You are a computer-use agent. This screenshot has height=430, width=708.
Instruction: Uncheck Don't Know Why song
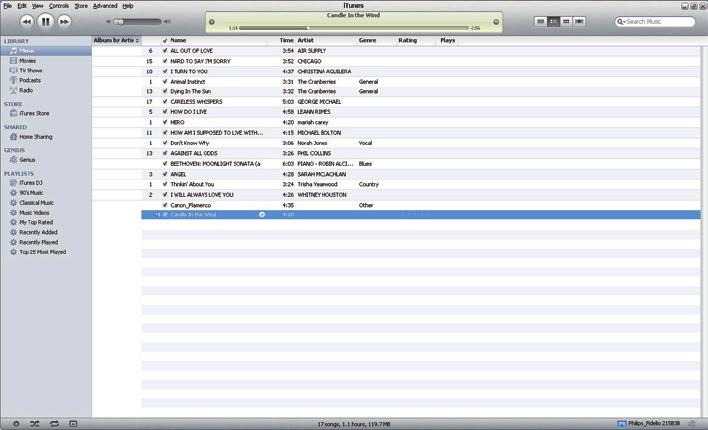click(165, 143)
